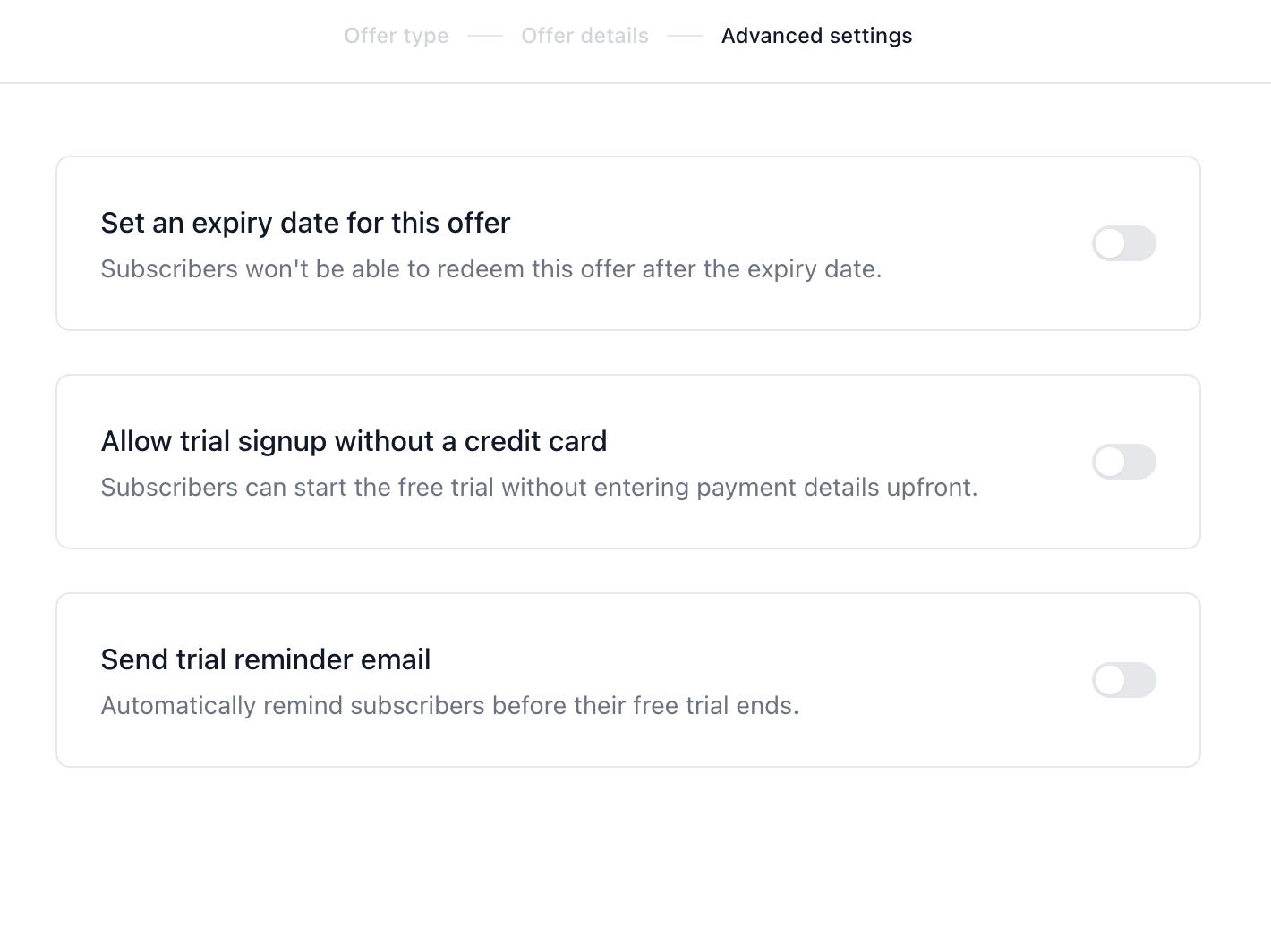
Task: Click the 'Send trial reminder email' heading
Action: (x=266, y=659)
